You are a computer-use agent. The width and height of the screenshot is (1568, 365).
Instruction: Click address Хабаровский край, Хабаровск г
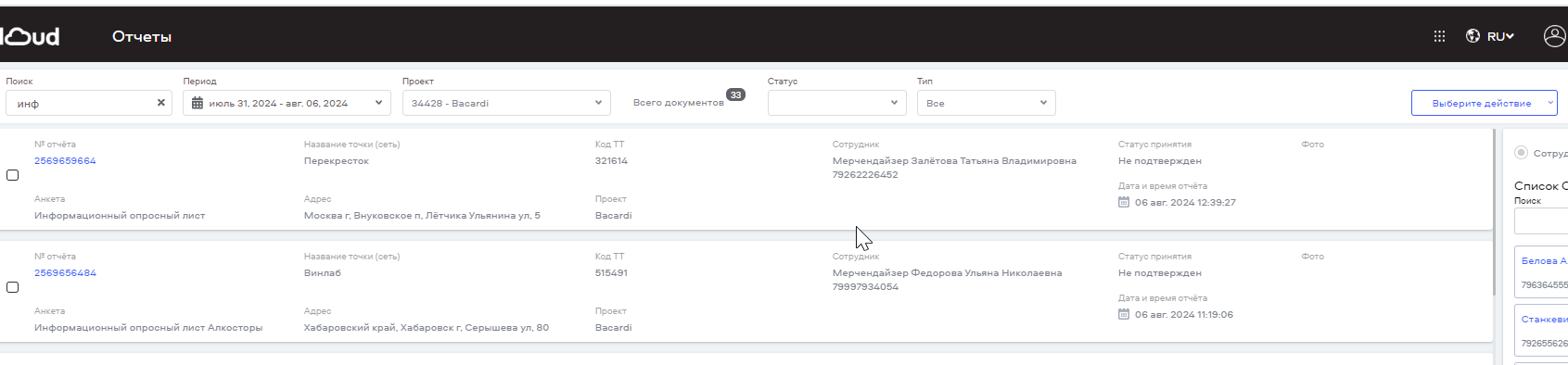(427, 327)
